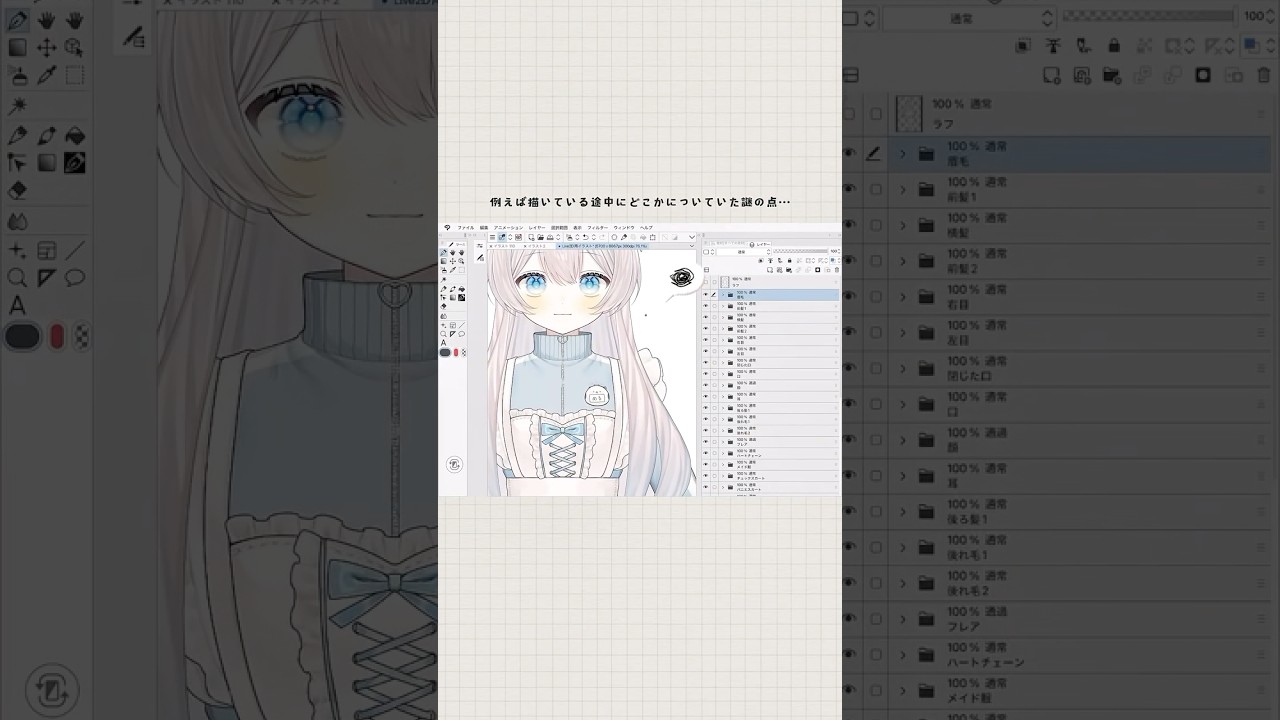The width and height of the screenshot is (1280, 720).
Task: Choose the Auto select magic wand in enlarged background
Action: tap(18, 105)
